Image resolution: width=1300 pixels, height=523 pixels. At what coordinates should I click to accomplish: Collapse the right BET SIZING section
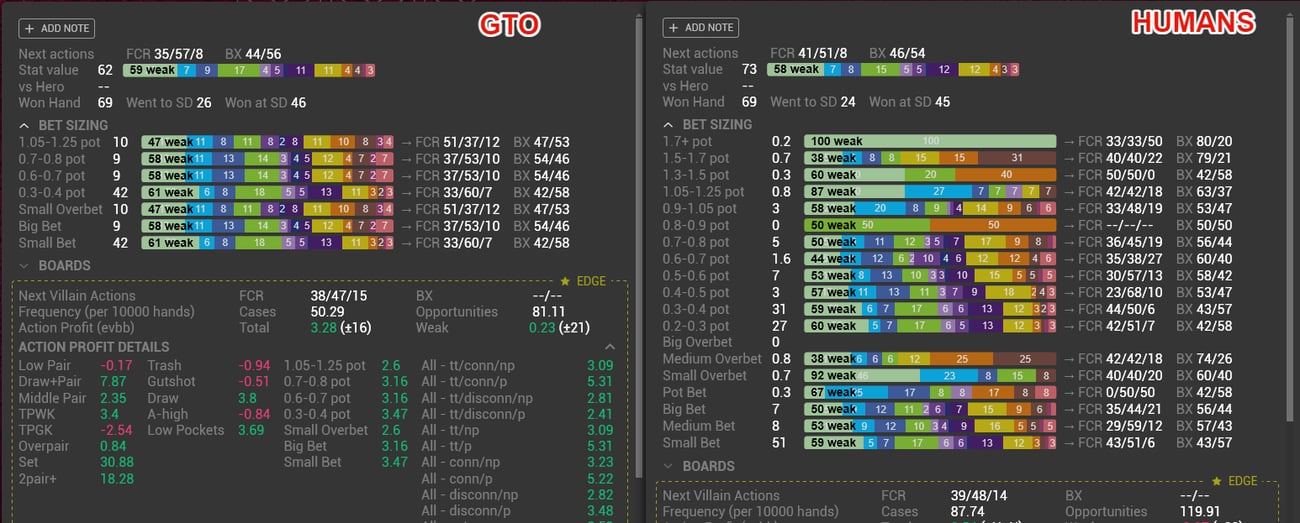click(x=668, y=125)
